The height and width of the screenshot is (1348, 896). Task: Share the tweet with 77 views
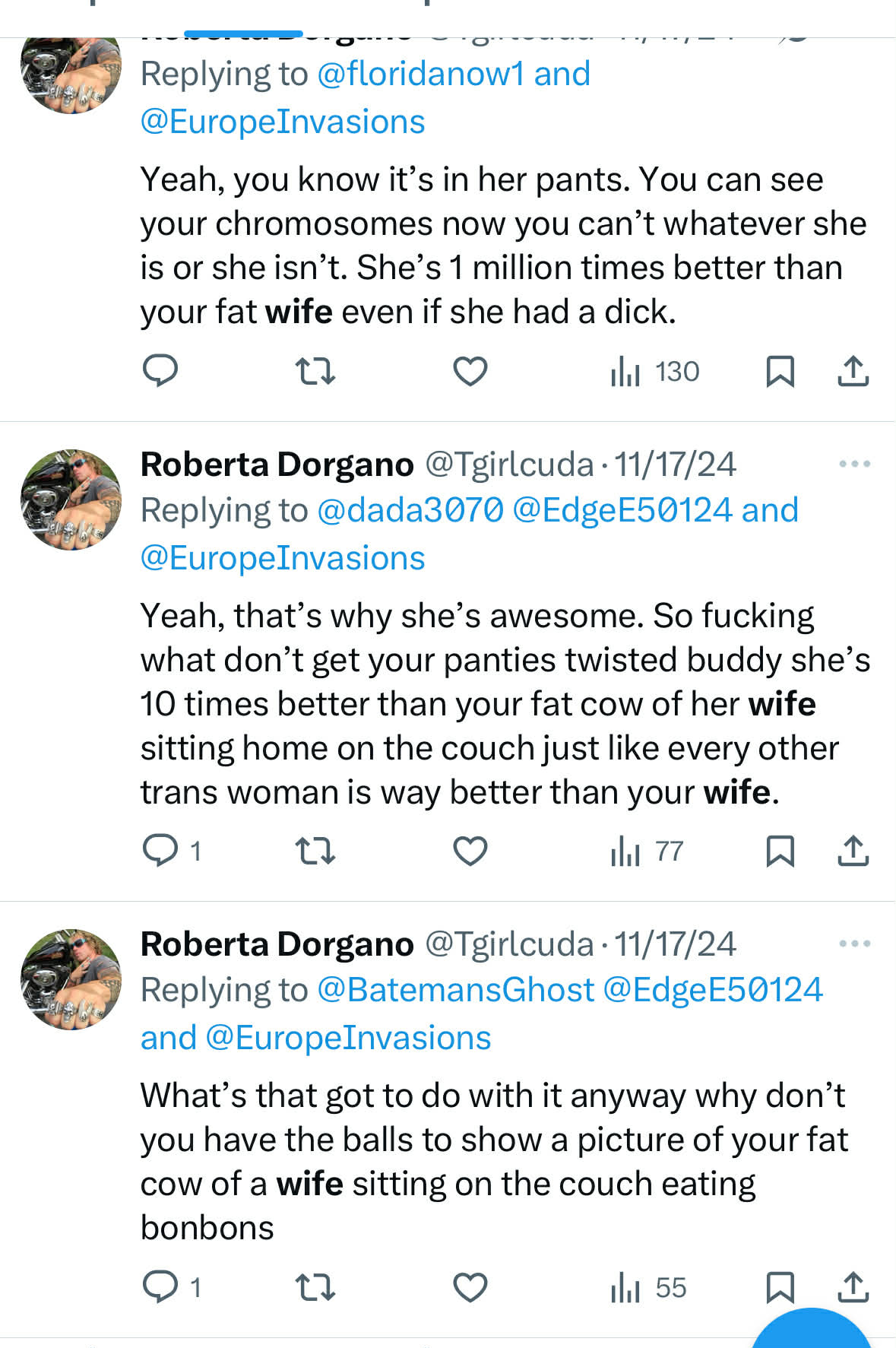coord(853,851)
